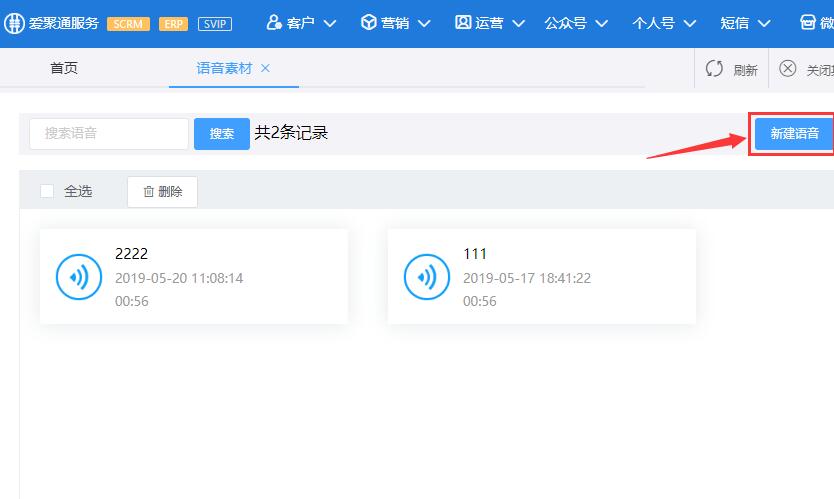834x499 pixels.
Task: Tick the 全选 checkbox
Action: [x=47, y=191]
